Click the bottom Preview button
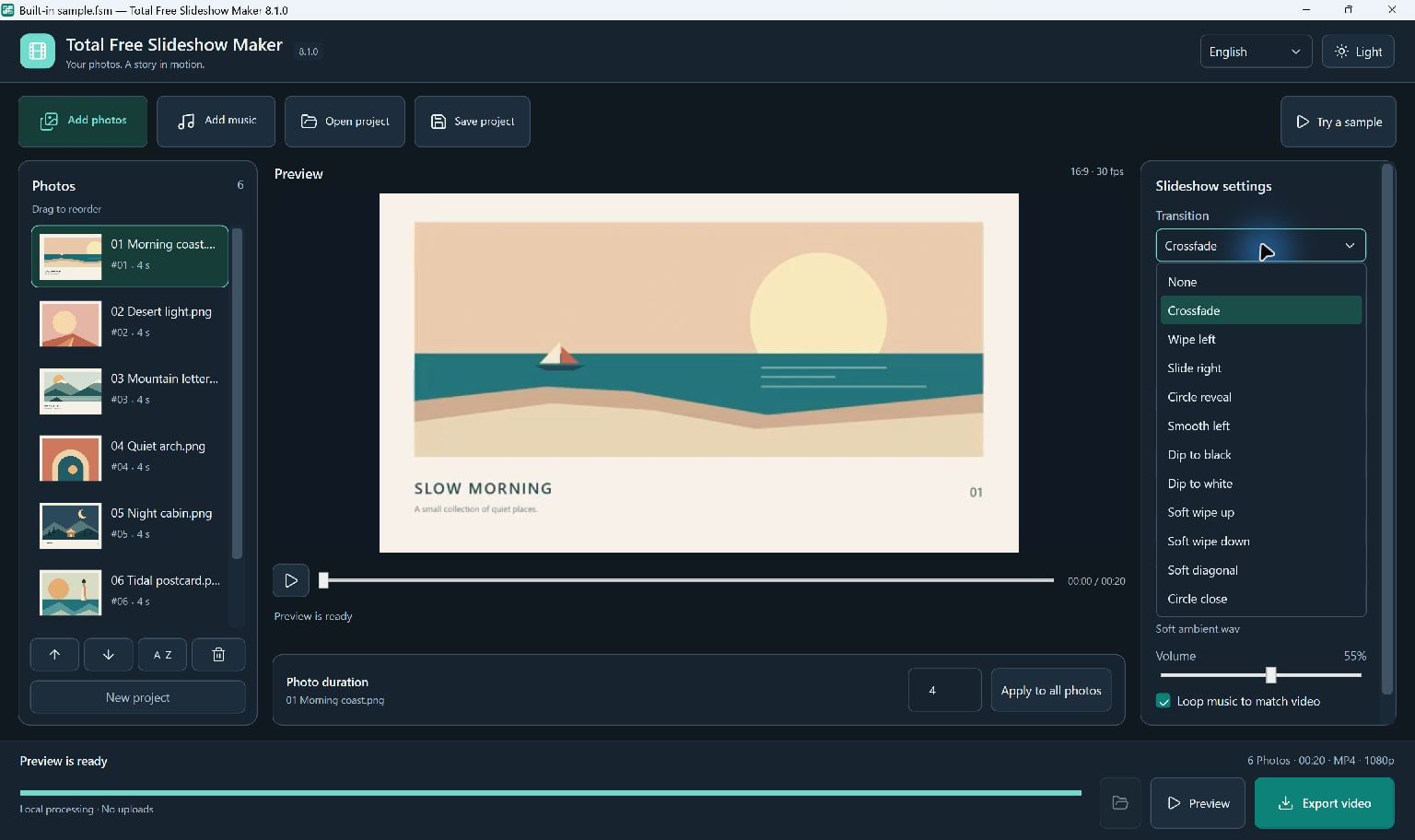 coord(1198,803)
